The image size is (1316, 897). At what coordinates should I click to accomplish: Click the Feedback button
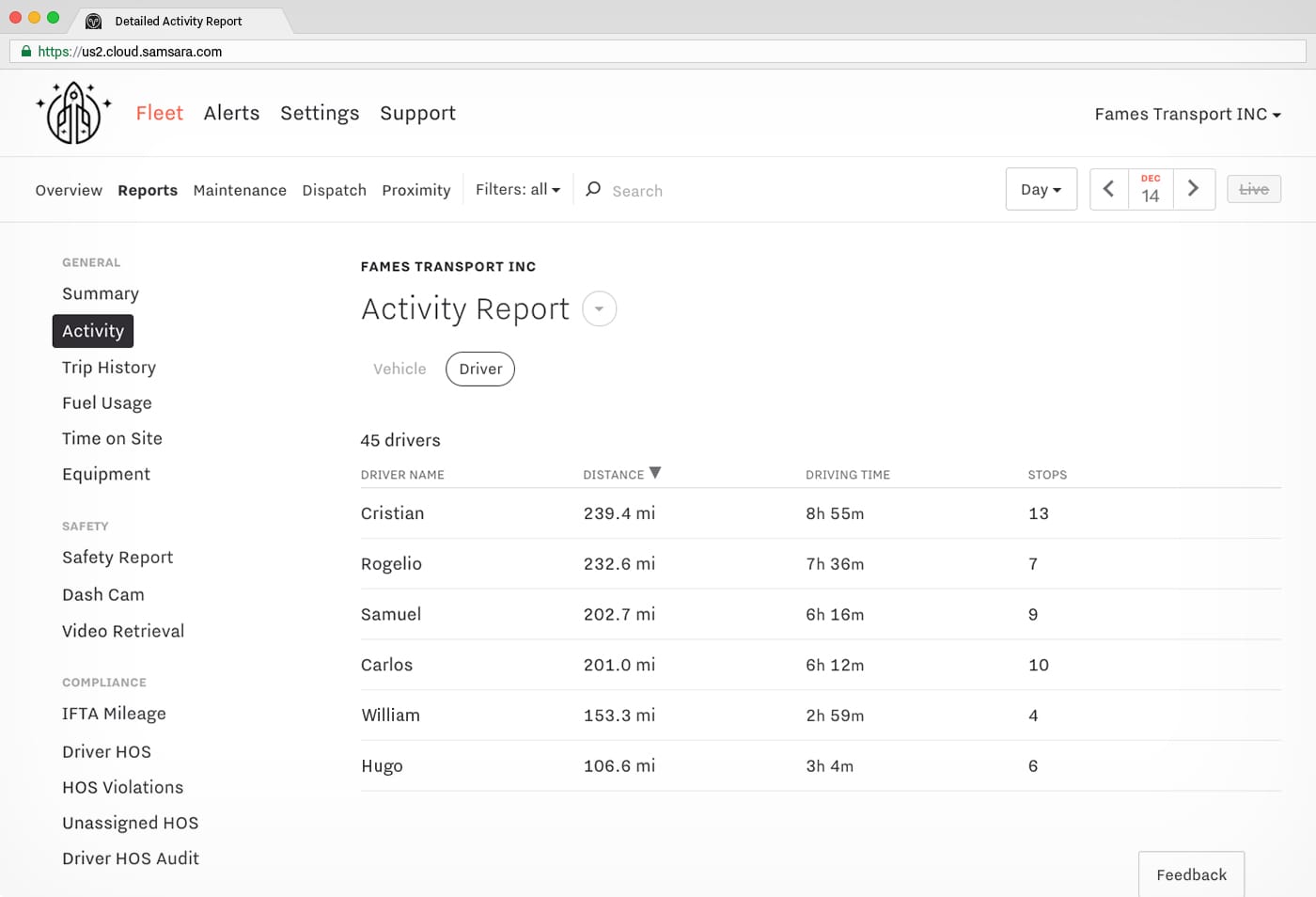pos(1192,874)
